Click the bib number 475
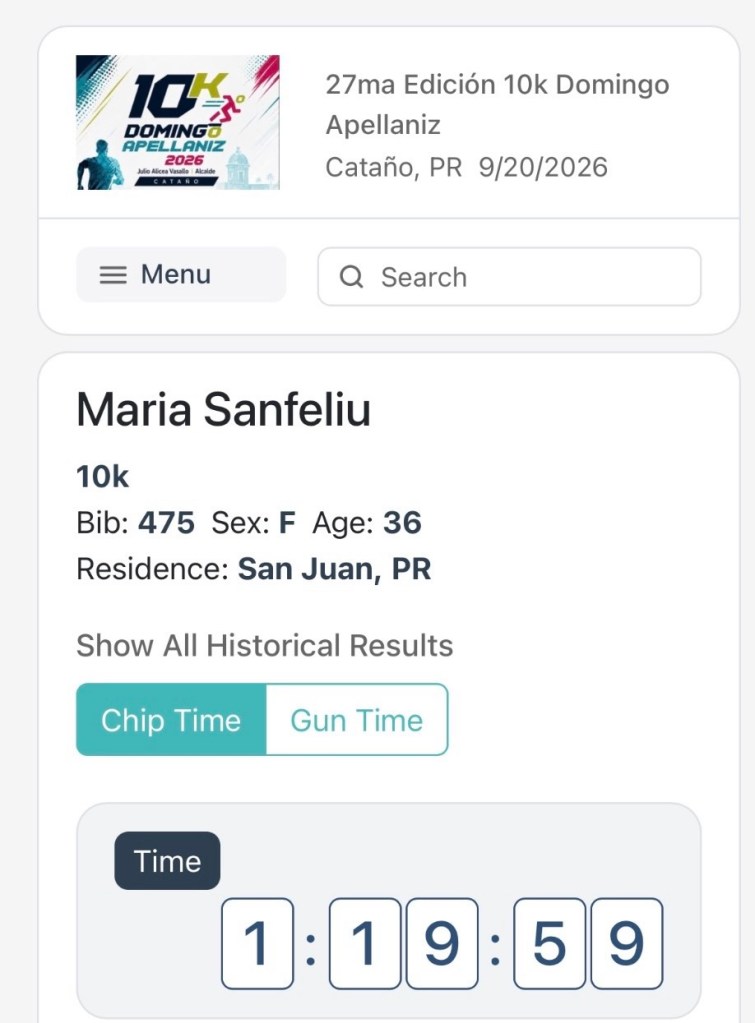 pyautogui.click(x=166, y=523)
